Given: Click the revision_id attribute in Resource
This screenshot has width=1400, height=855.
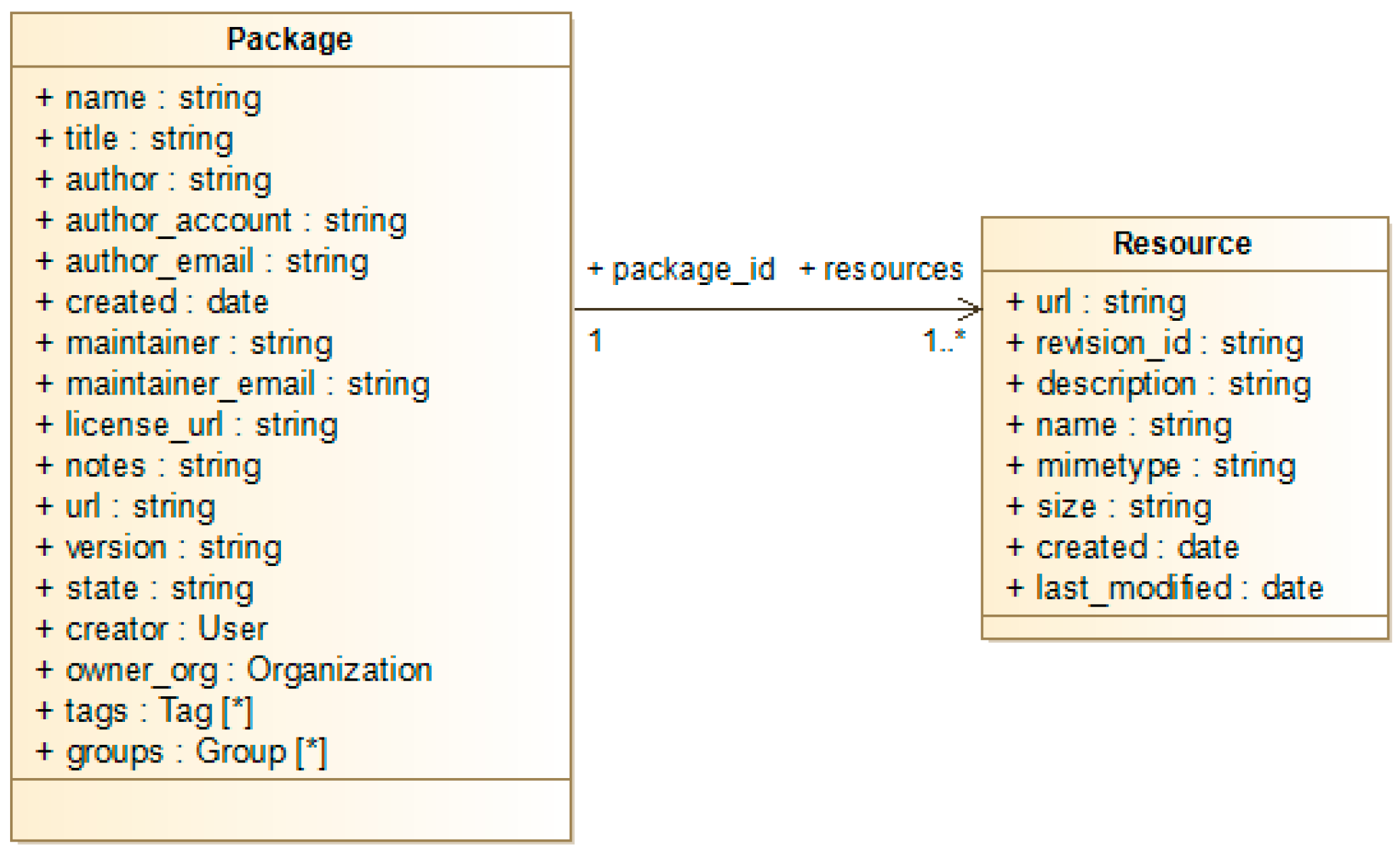Looking at the screenshot, I should pos(1155,344).
